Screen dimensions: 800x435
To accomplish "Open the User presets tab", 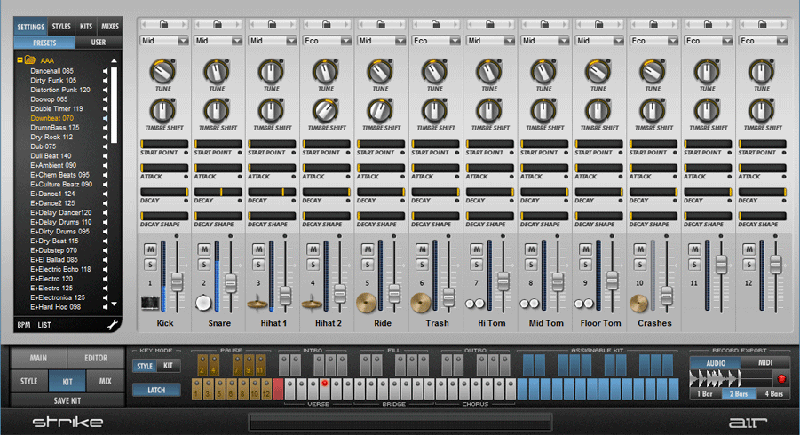I will pos(98,42).
